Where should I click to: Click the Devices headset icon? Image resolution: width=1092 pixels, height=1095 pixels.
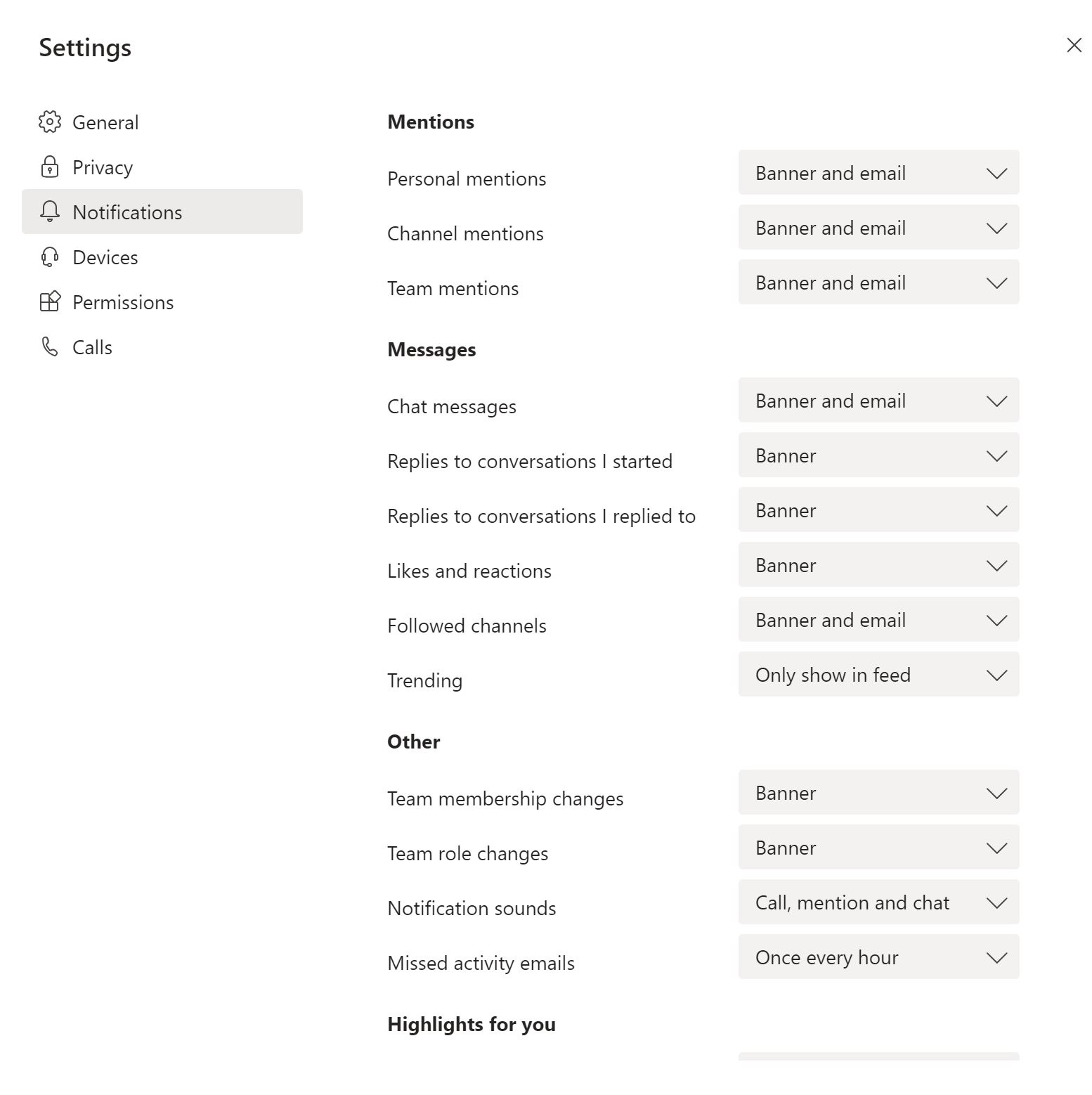49,257
